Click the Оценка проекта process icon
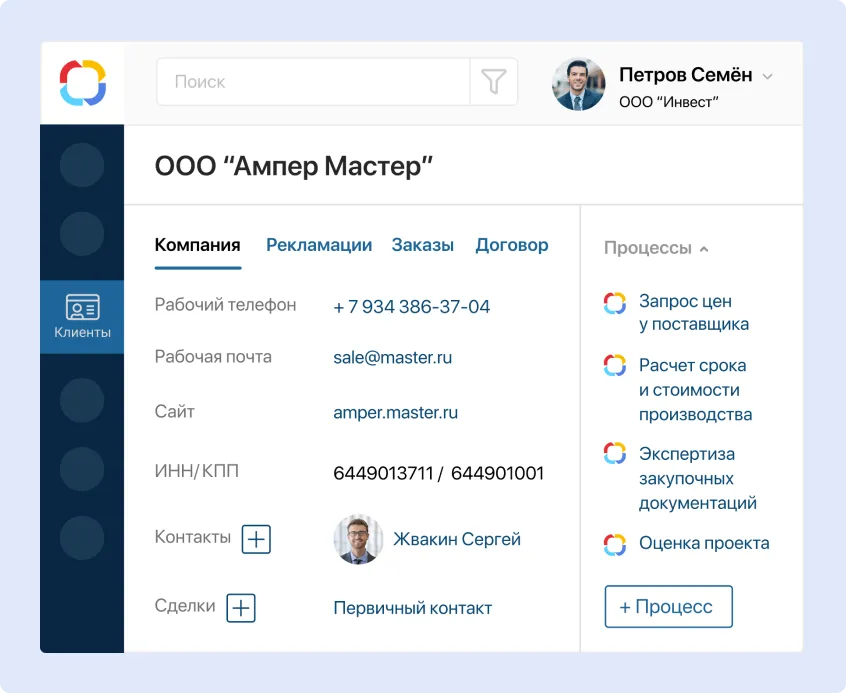The image size is (846, 693). (x=614, y=544)
